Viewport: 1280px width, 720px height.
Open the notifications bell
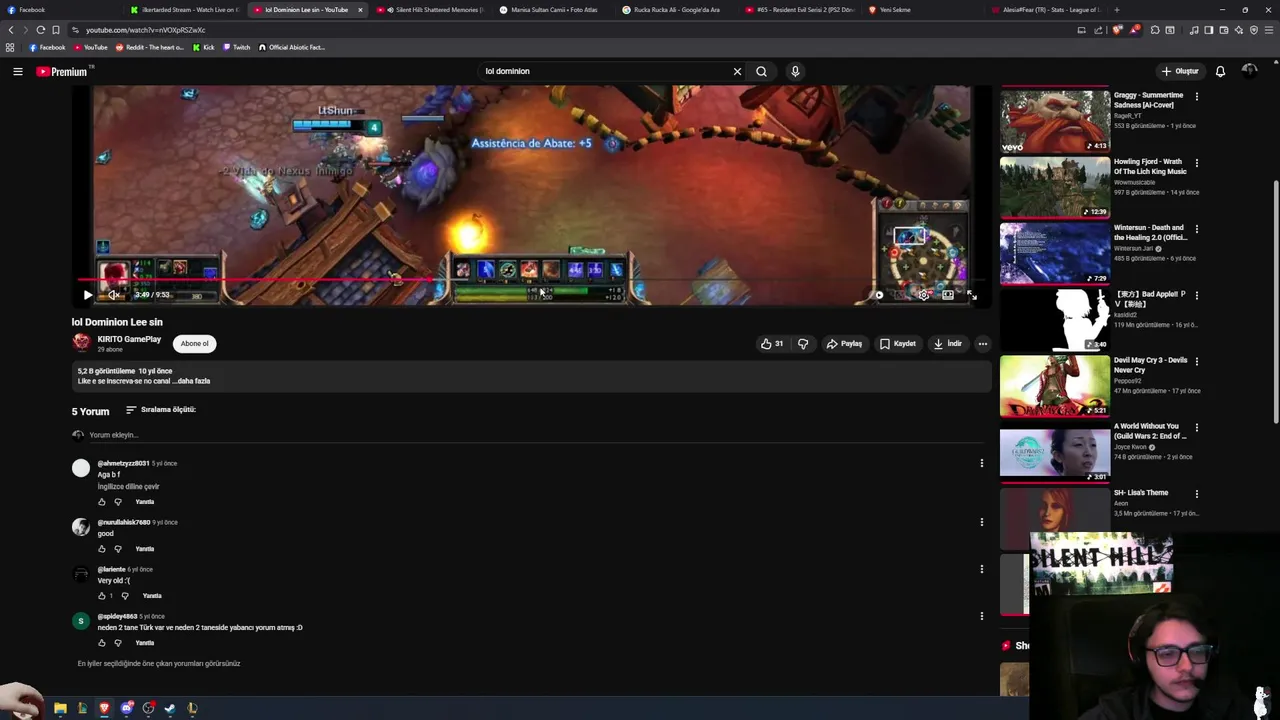[x=1220, y=71]
